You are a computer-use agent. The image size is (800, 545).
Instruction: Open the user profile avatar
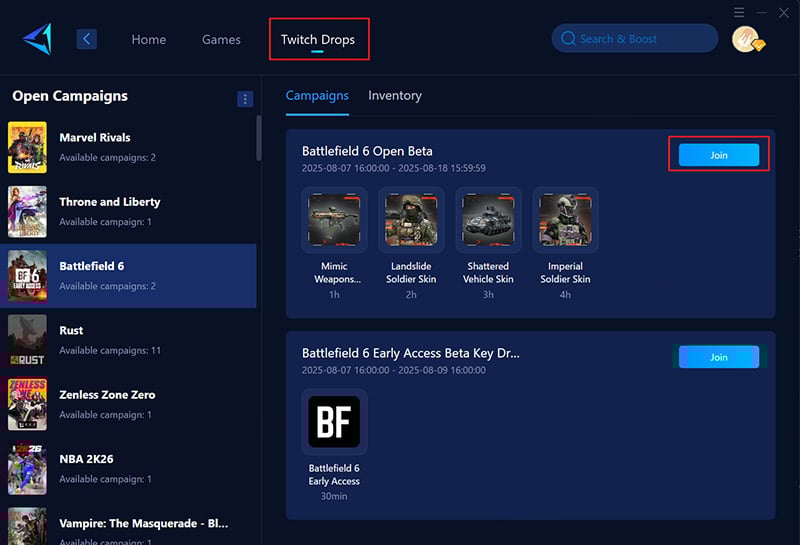[747, 39]
